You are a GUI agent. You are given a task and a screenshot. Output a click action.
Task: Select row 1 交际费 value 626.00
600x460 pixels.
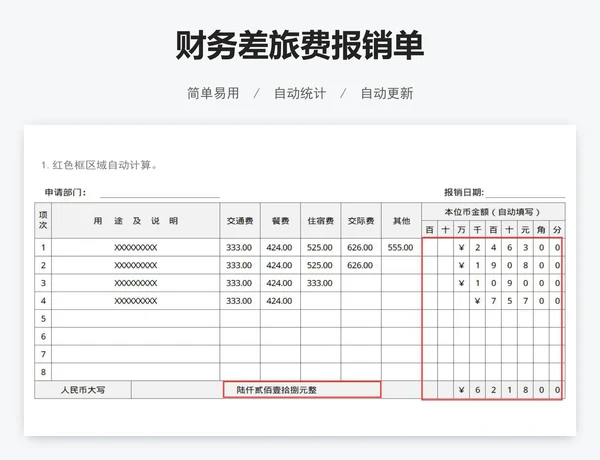pyautogui.click(x=361, y=248)
